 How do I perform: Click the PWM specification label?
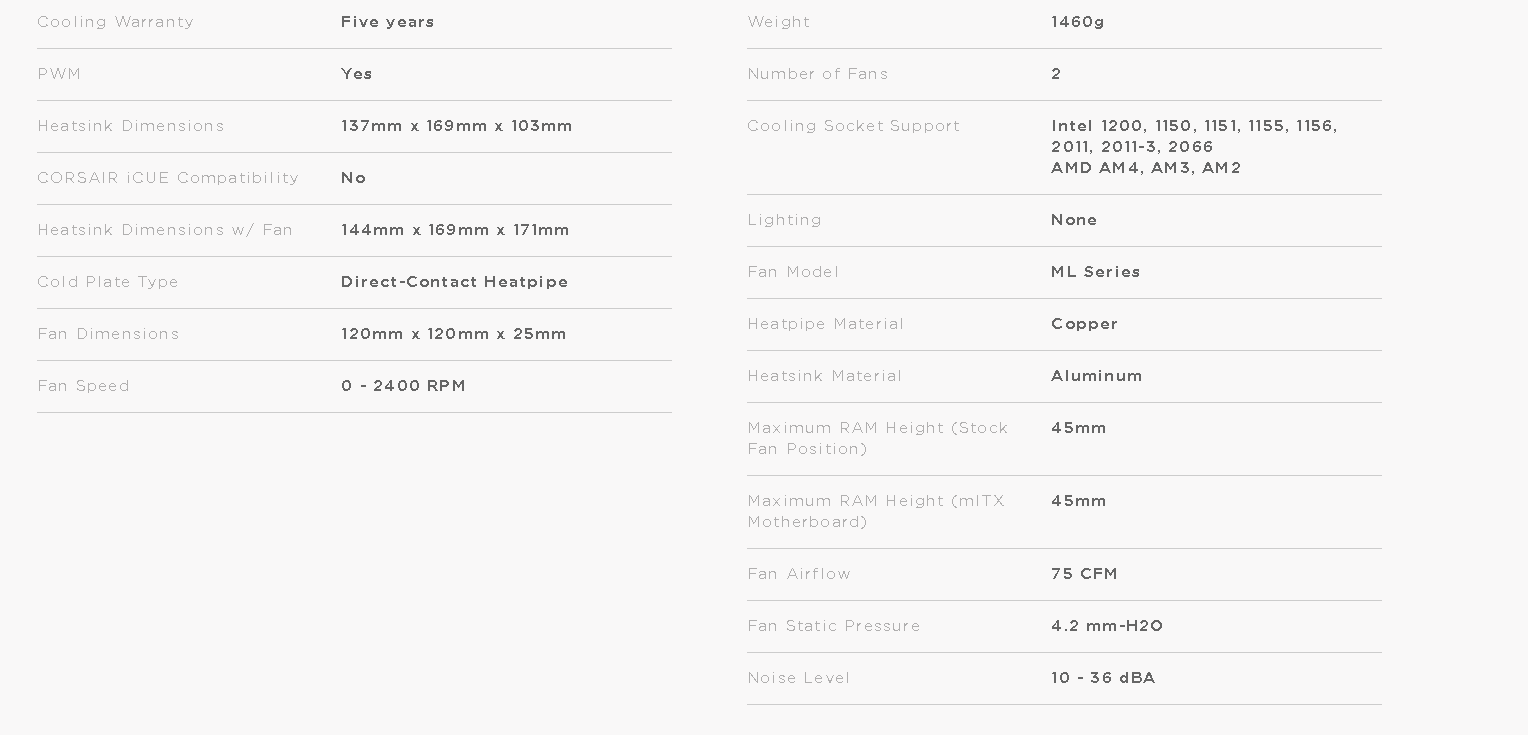pyautogui.click(x=59, y=74)
